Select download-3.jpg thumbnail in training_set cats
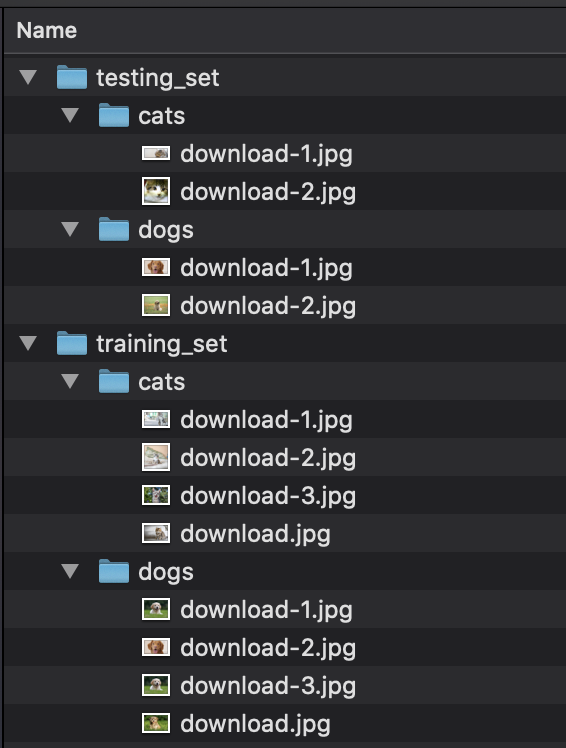This screenshot has height=748, width=566. click(x=156, y=495)
